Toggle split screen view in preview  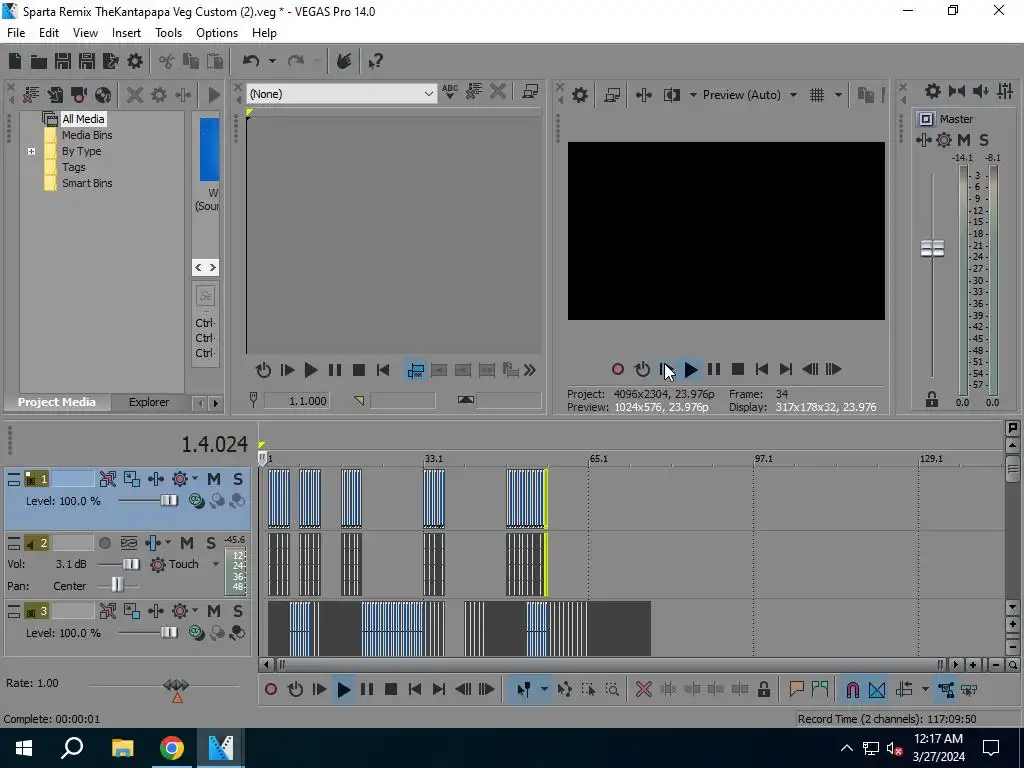coord(672,95)
